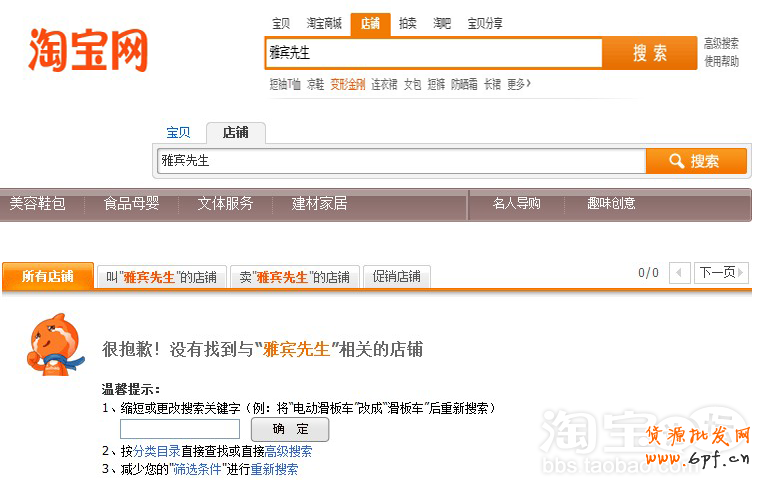
Task: Click the crying Taobao mascot image
Action: (55, 345)
